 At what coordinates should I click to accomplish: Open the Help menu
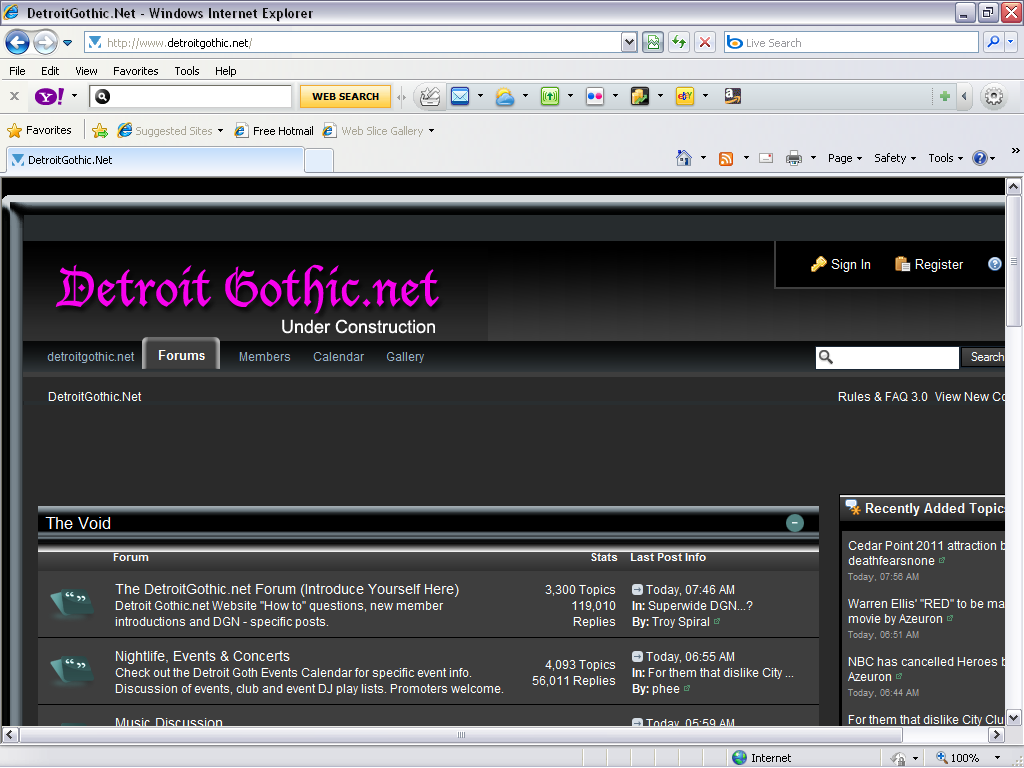point(225,71)
